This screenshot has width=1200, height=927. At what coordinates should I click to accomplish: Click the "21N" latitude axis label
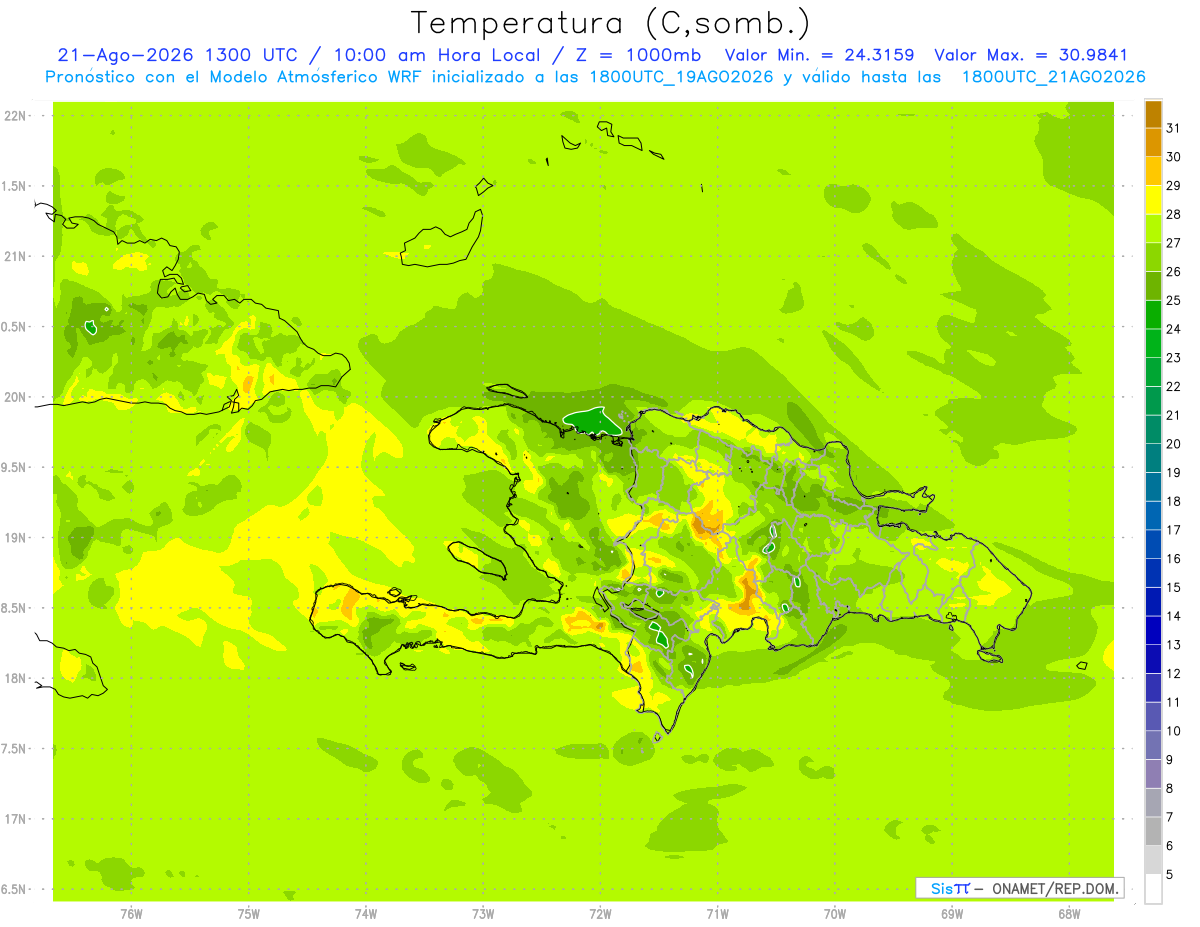click(16, 256)
